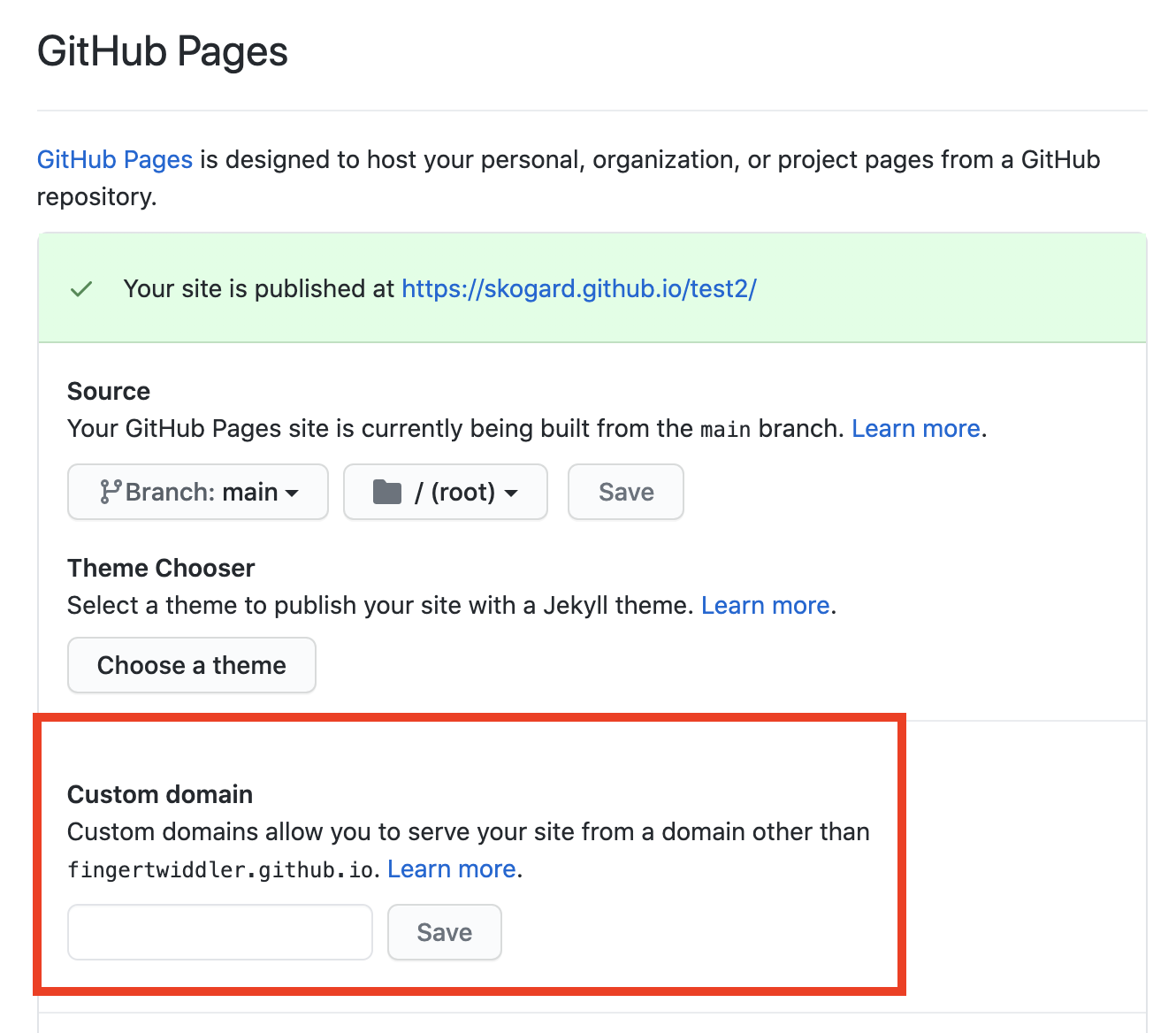The height and width of the screenshot is (1033, 1176).
Task: Click the git branch icon on Branch button
Action: pos(110,492)
